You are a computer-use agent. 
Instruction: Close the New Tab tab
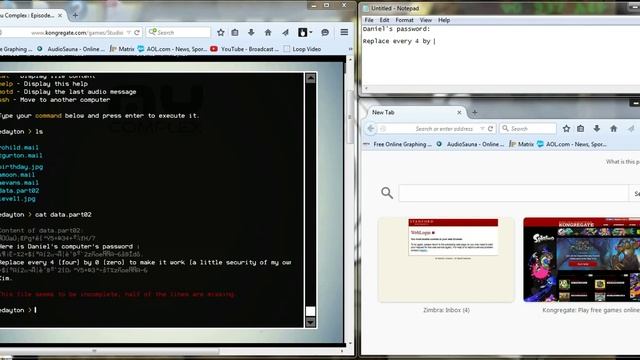coord(459,112)
